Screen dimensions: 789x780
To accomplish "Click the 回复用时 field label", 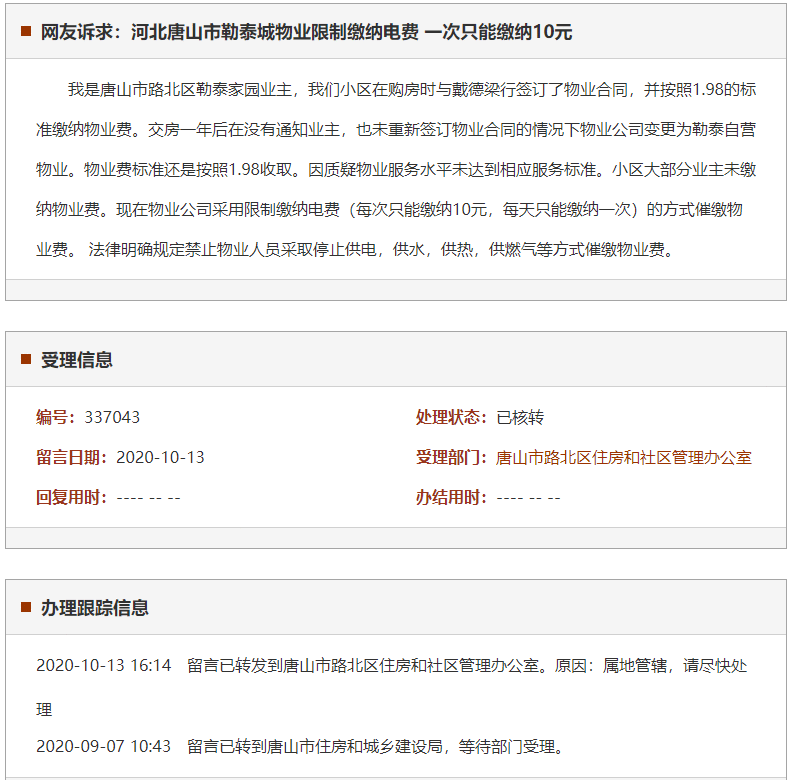I will coord(72,497).
